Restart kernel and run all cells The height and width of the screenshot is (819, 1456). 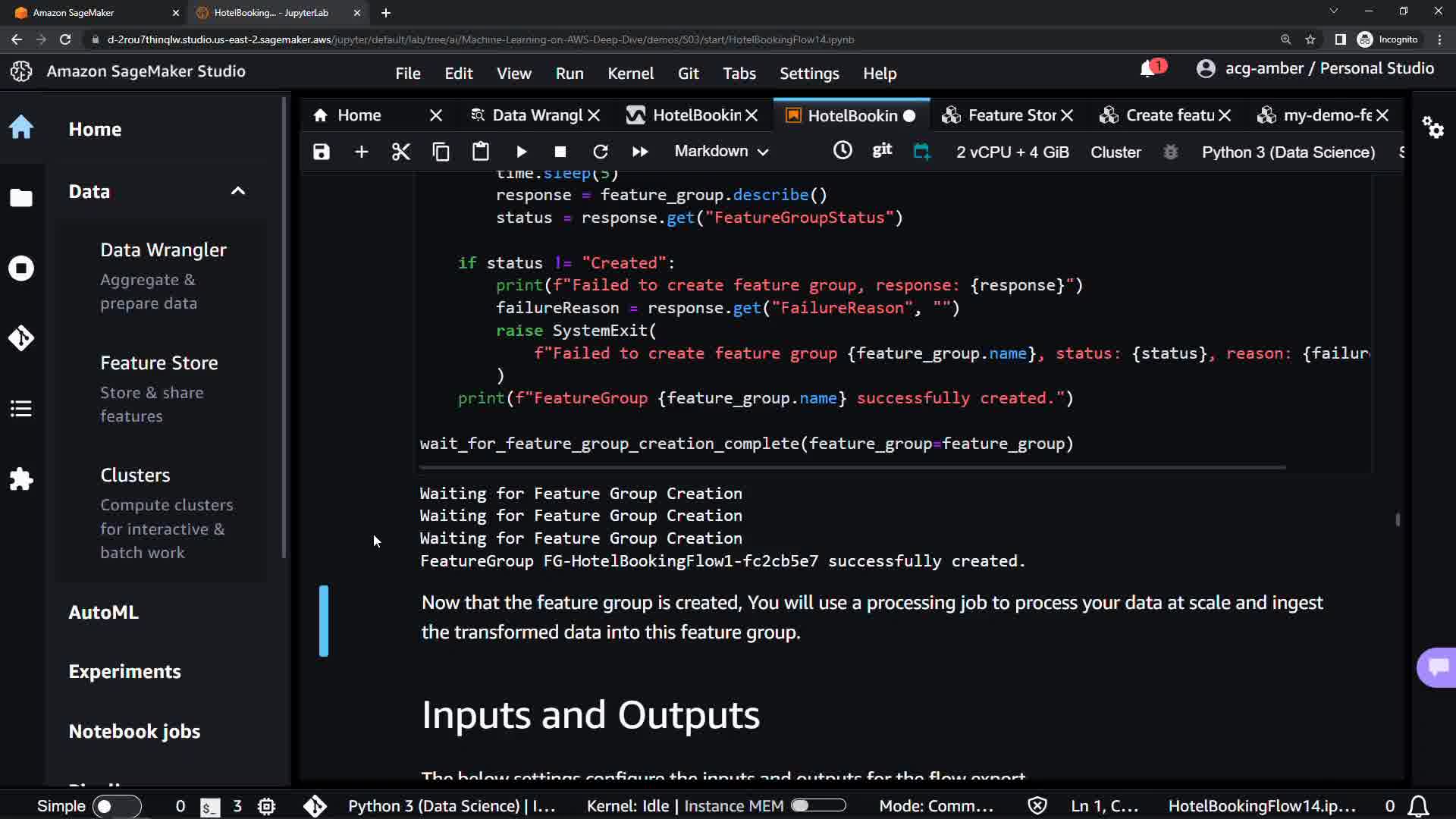pos(640,152)
